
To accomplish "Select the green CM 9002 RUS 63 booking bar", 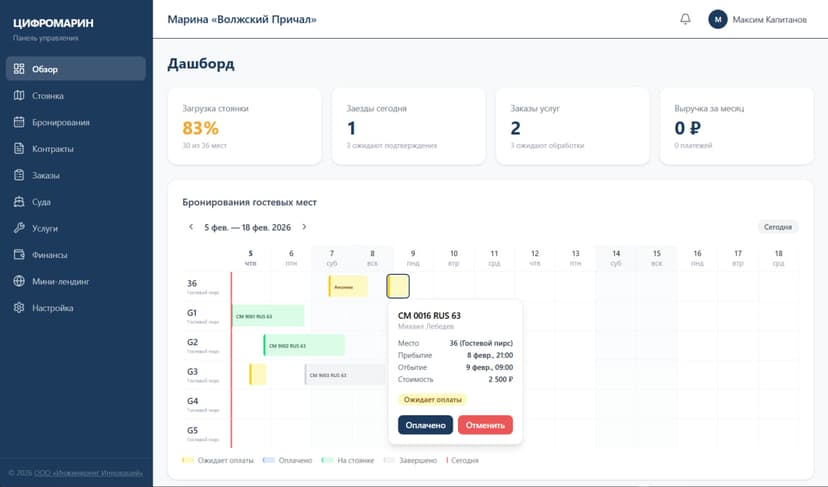I will point(304,346).
